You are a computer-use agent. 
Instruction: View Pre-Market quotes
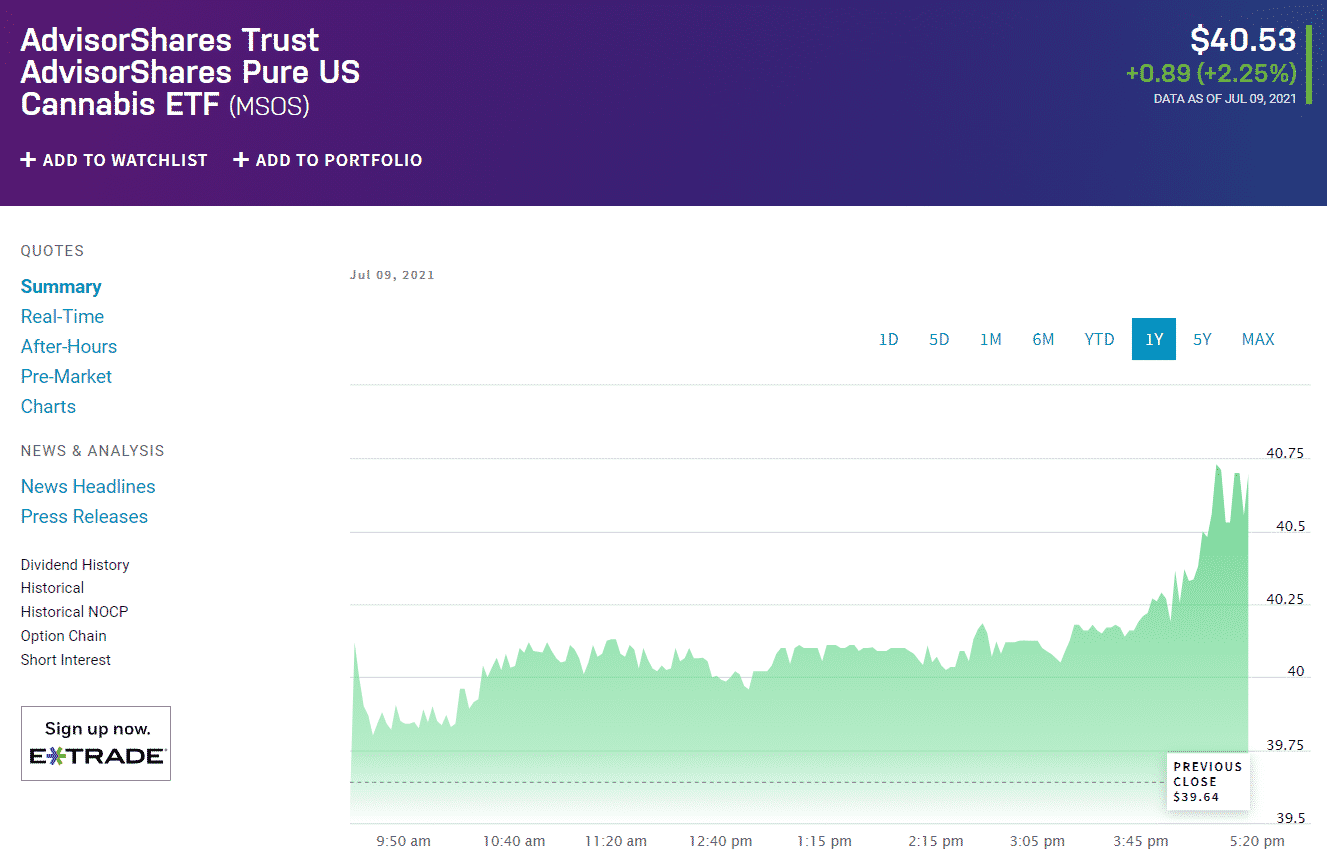pyautogui.click(x=66, y=377)
